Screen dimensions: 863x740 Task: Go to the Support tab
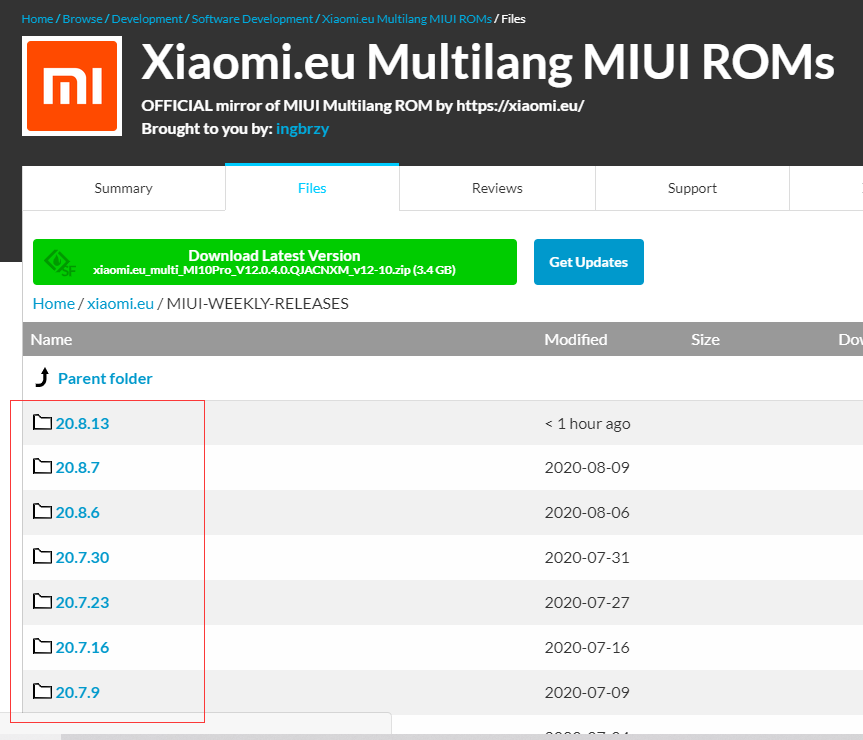pos(692,188)
